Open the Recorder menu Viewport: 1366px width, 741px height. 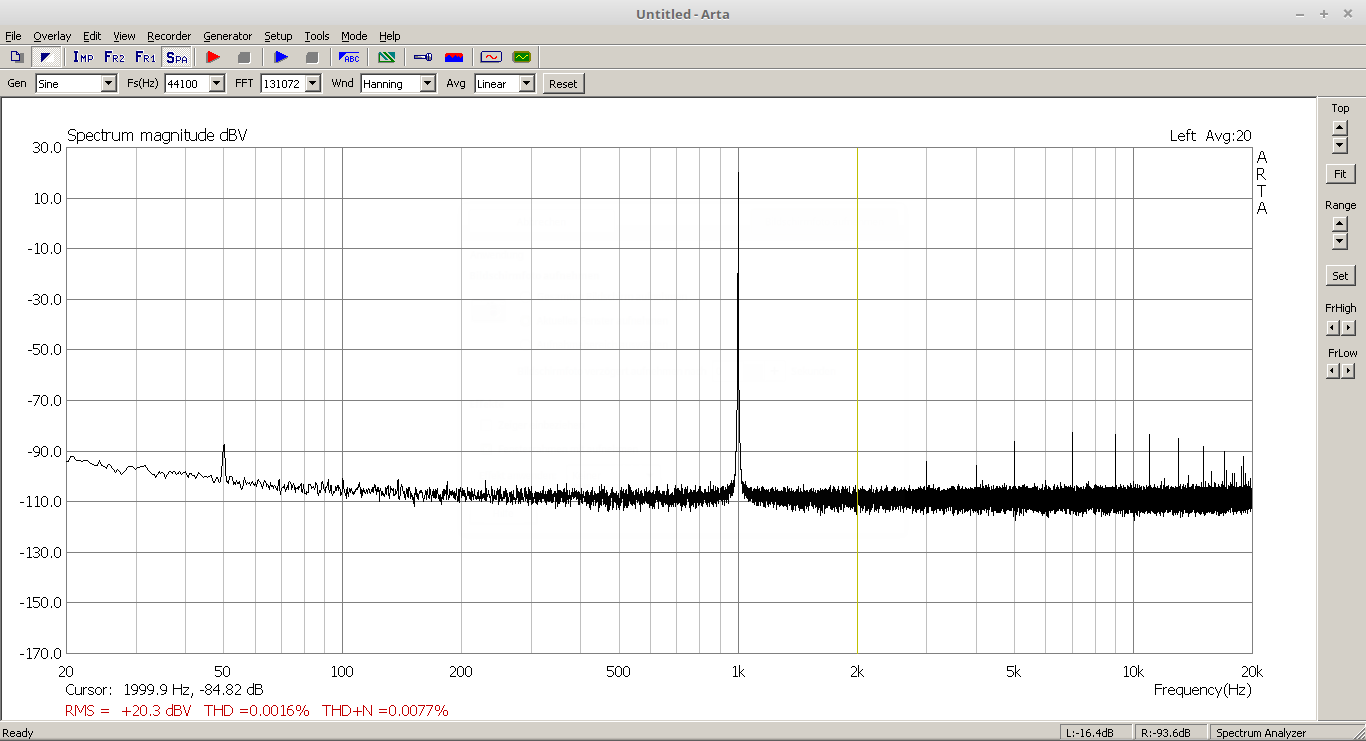click(169, 36)
